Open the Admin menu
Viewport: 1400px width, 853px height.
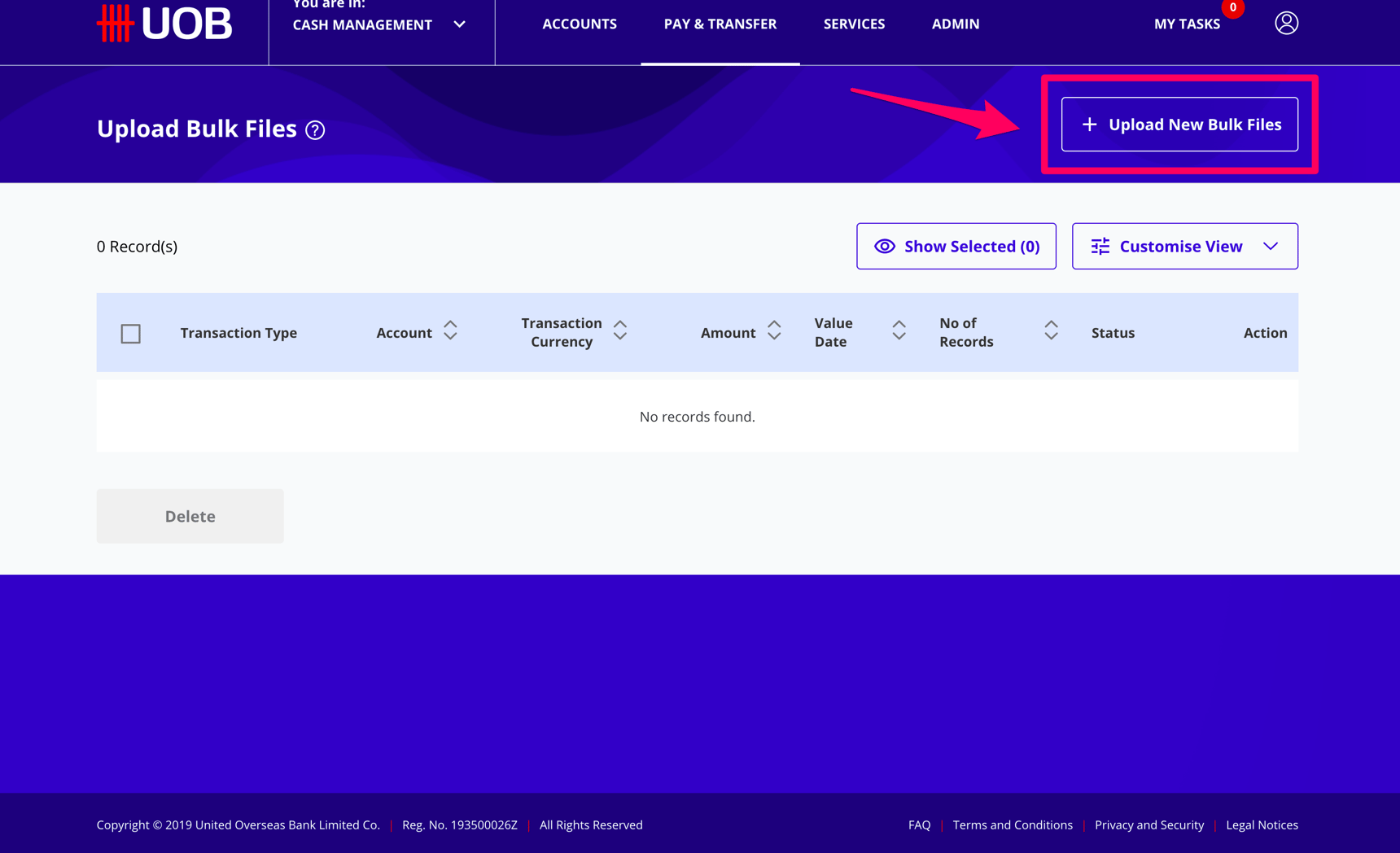(956, 24)
